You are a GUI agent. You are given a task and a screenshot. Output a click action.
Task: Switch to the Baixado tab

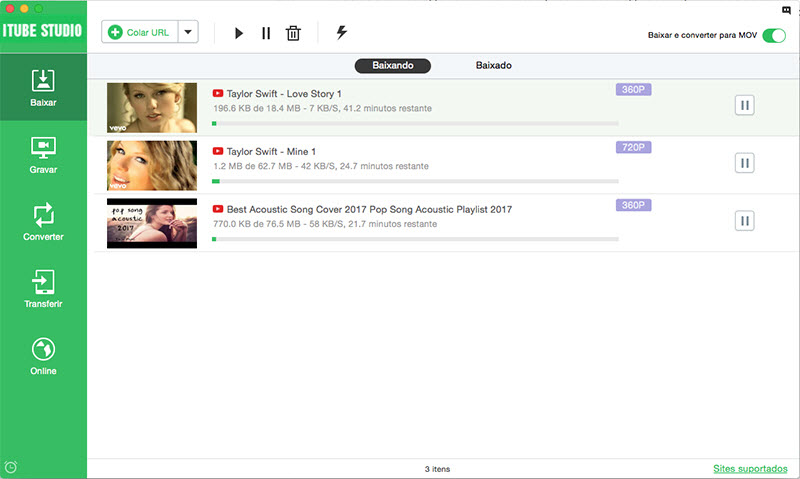tap(493, 65)
